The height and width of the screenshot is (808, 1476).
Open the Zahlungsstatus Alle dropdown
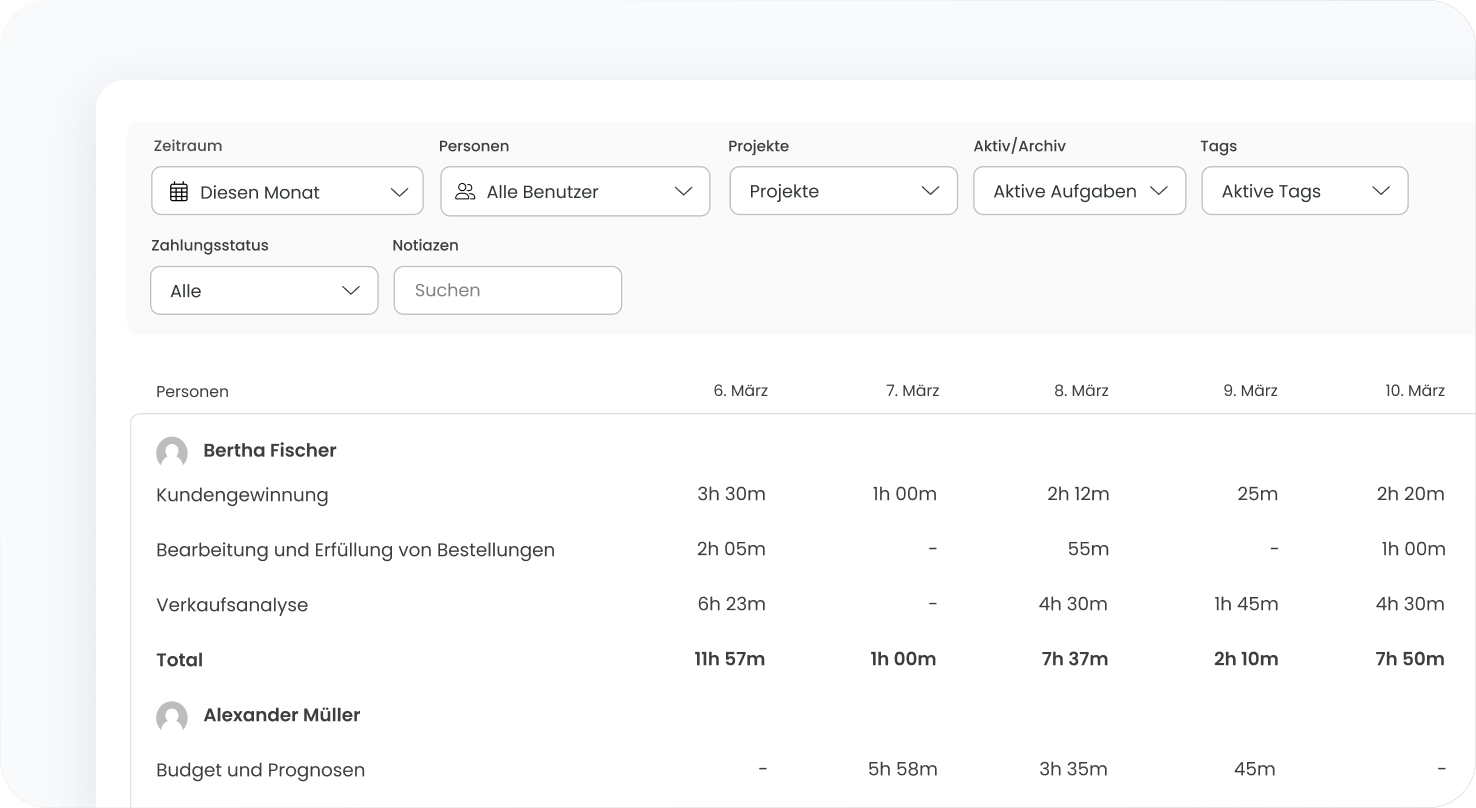coord(264,291)
